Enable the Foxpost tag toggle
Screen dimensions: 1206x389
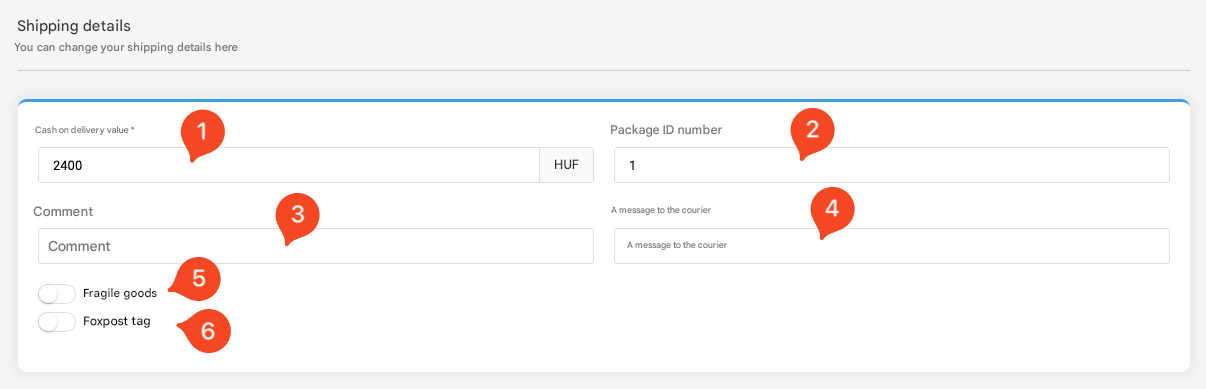click(56, 322)
